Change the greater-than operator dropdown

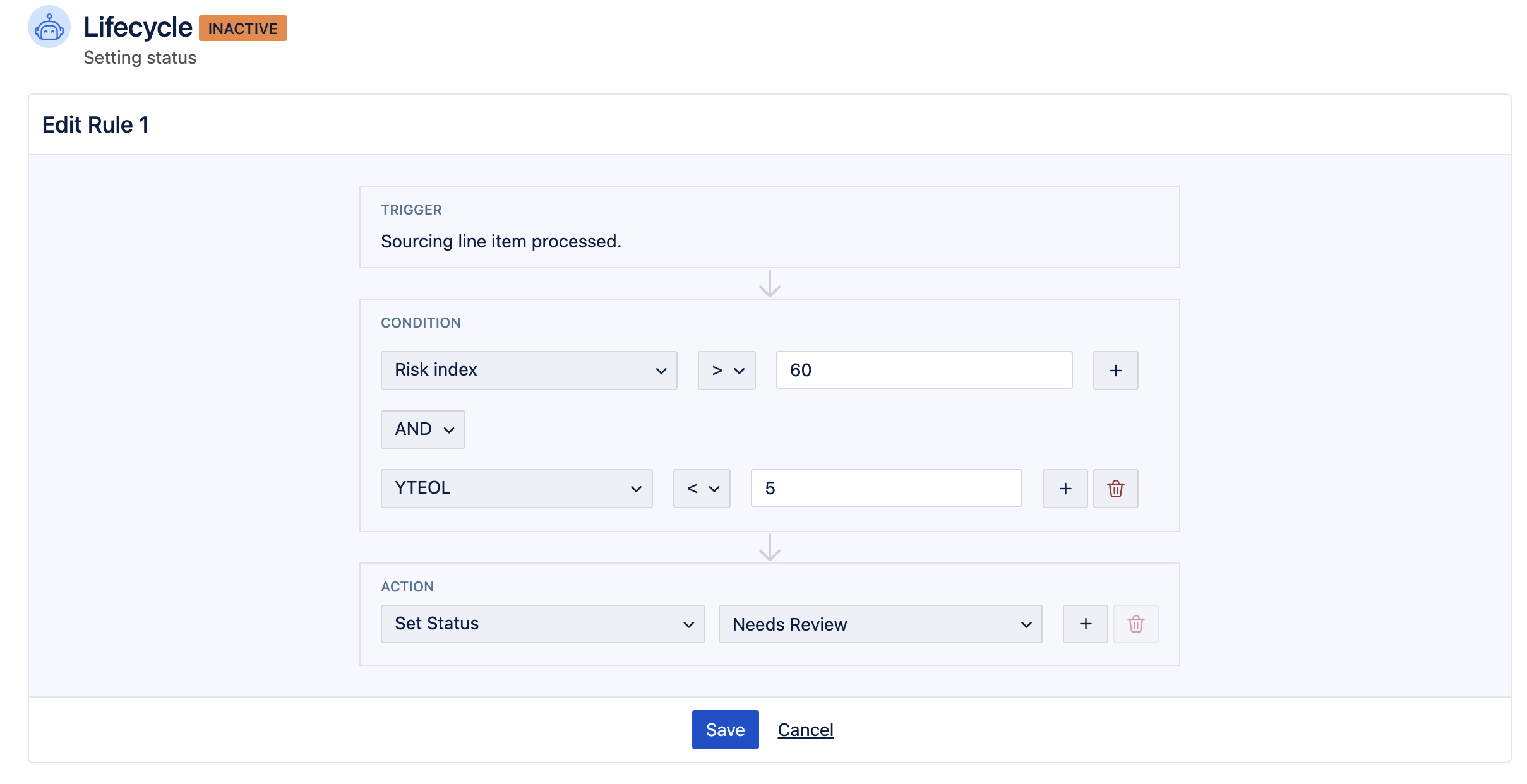[726, 371]
